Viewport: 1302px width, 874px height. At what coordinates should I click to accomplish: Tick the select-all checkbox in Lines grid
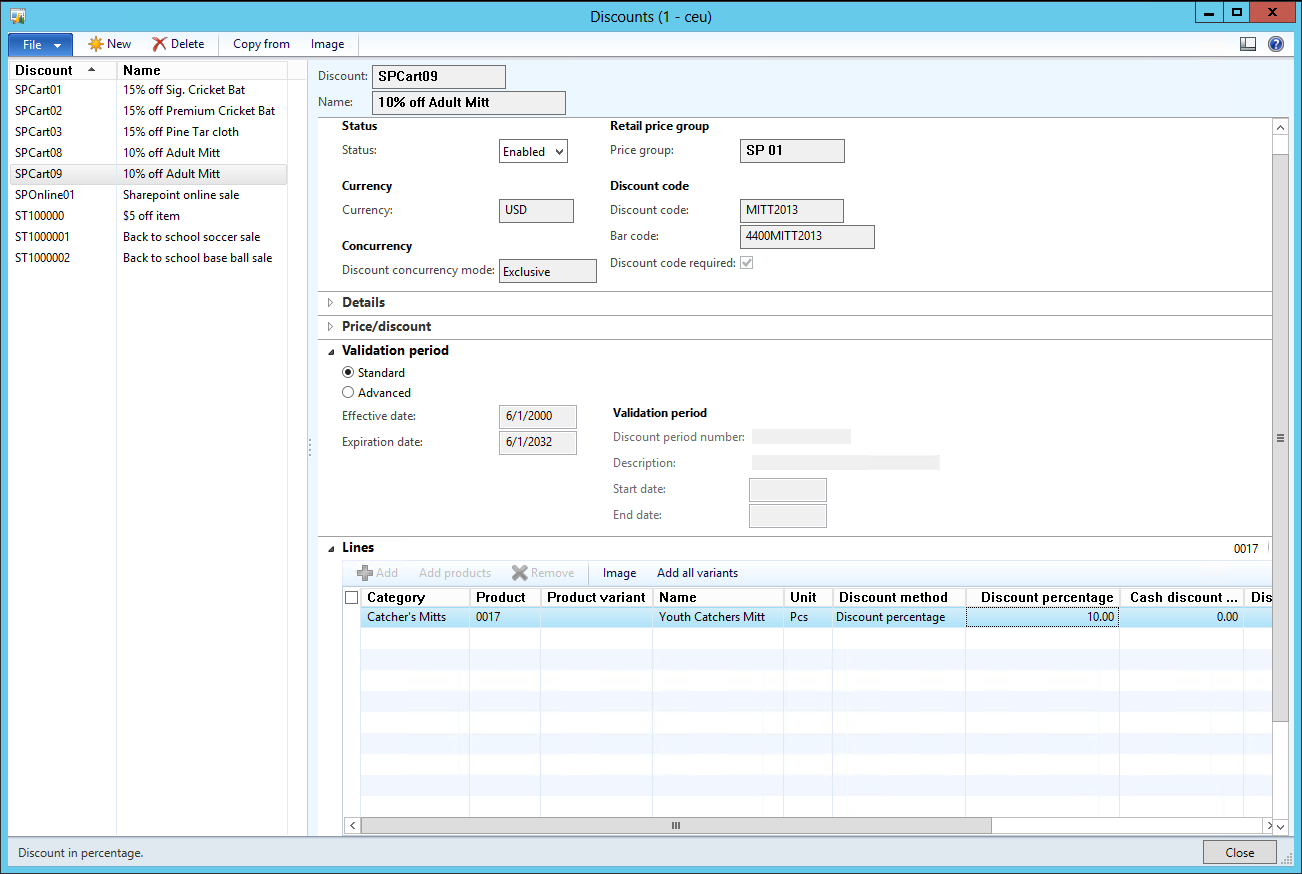coord(351,598)
